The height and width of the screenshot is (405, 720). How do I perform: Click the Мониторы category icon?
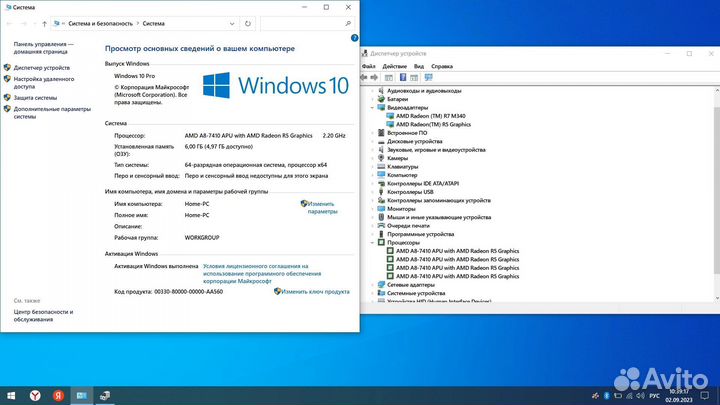(x=381, y=209)
